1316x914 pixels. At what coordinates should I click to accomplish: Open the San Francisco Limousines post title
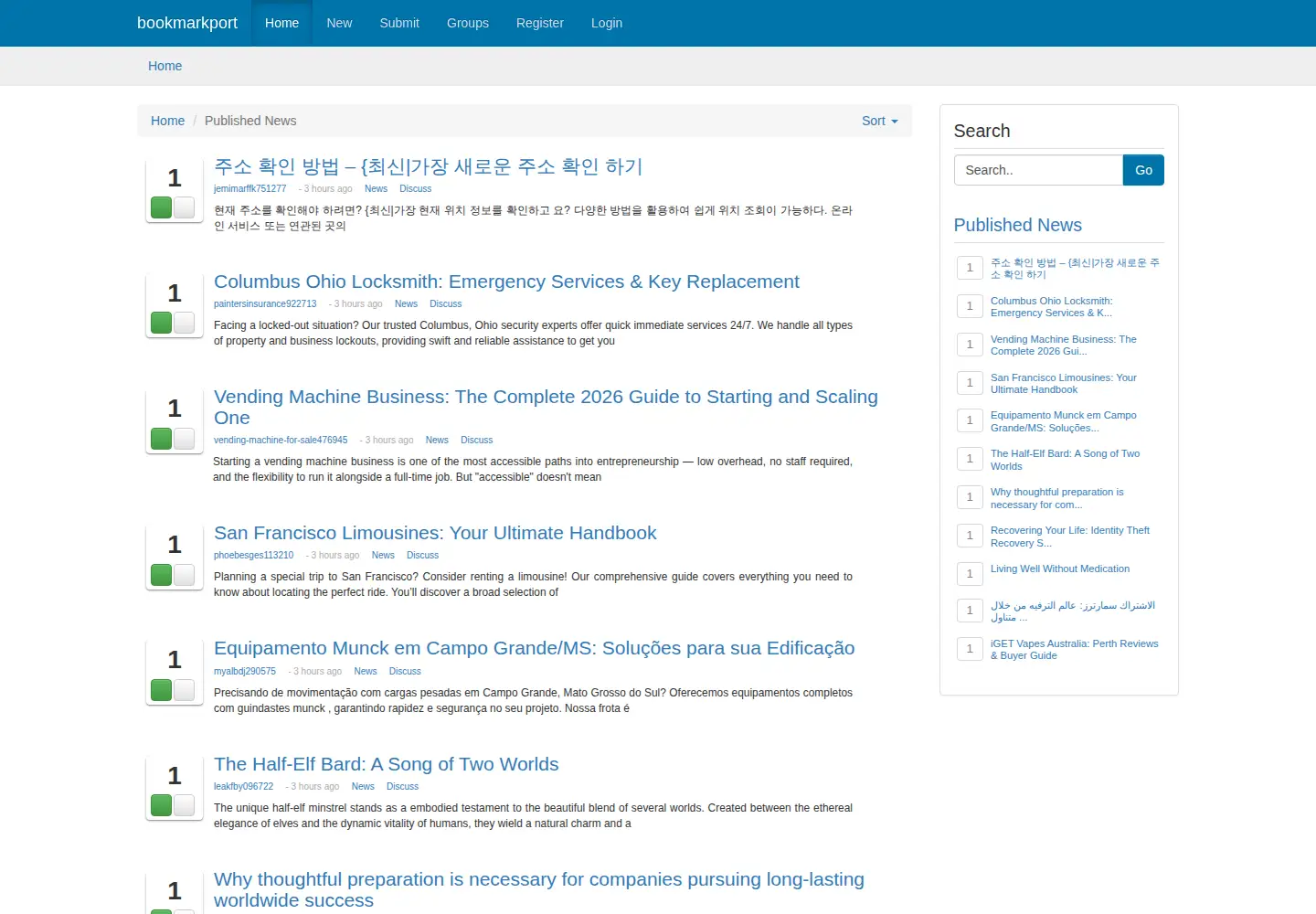coord(435,533)
